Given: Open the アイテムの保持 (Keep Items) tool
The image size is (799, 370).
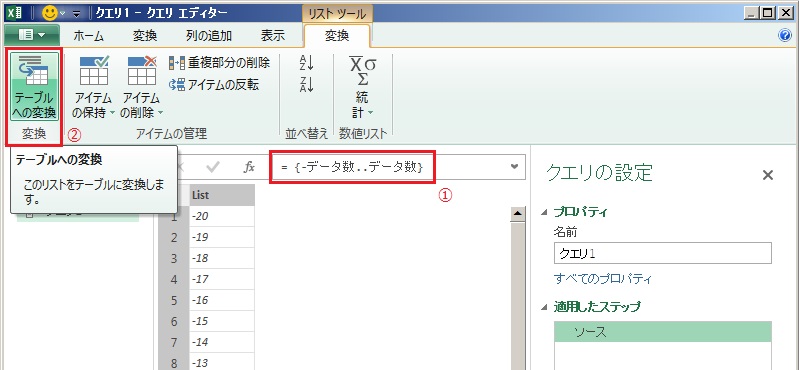Looking at the screenshot, I should click(94, 86).
